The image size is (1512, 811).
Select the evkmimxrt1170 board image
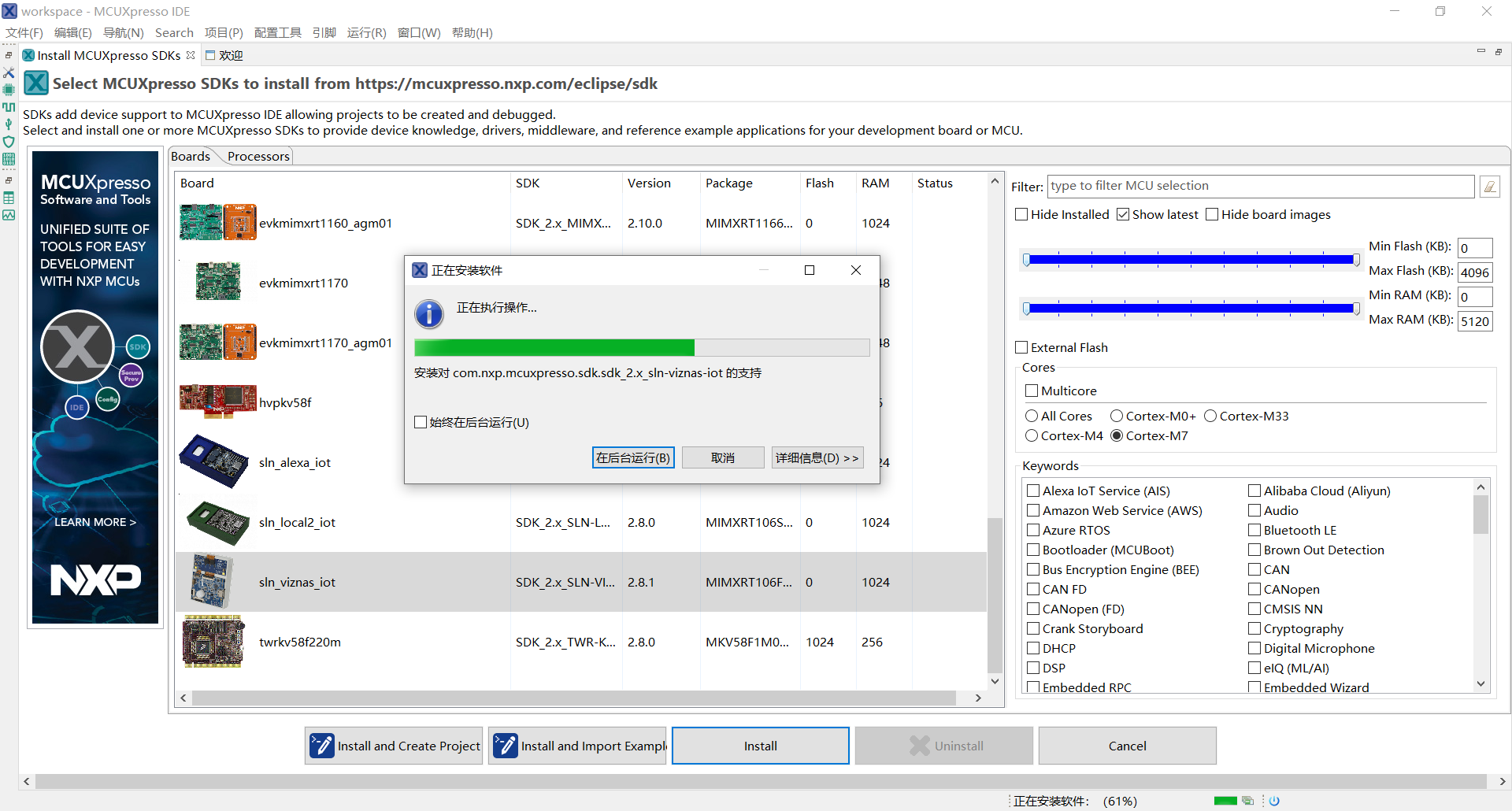click(218, 283)
